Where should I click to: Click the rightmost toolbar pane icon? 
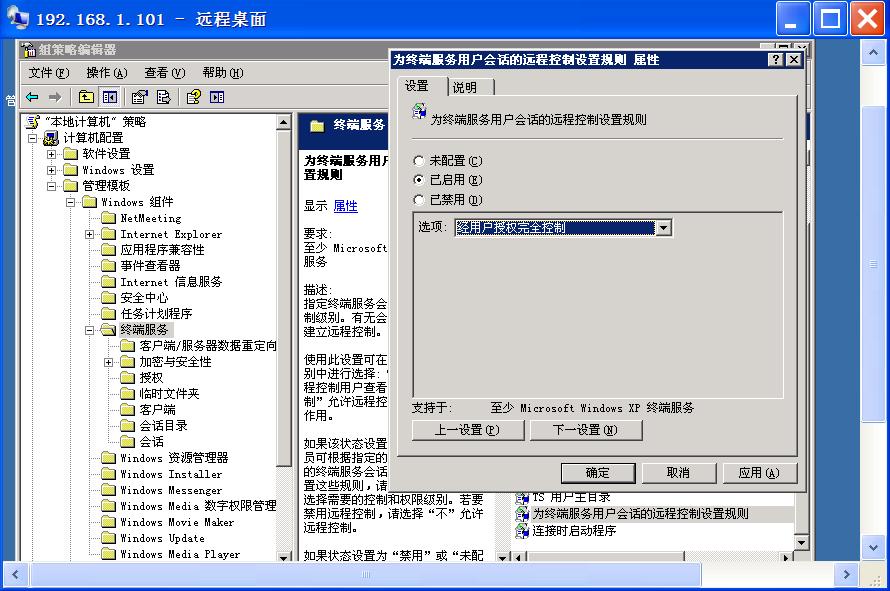[x=217, y=97]
